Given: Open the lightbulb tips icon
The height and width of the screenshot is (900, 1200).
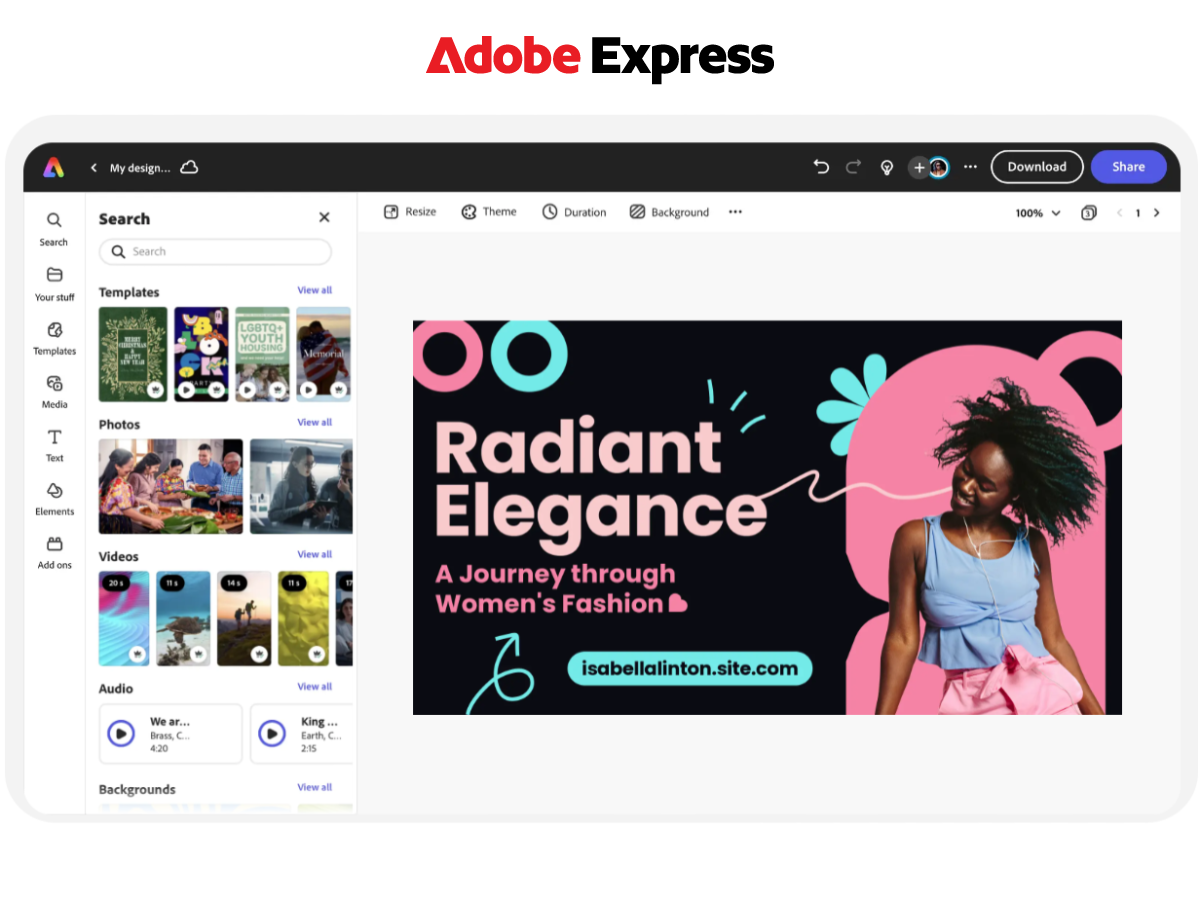Looking at the screenshot, I should click(x=886, y=167).
